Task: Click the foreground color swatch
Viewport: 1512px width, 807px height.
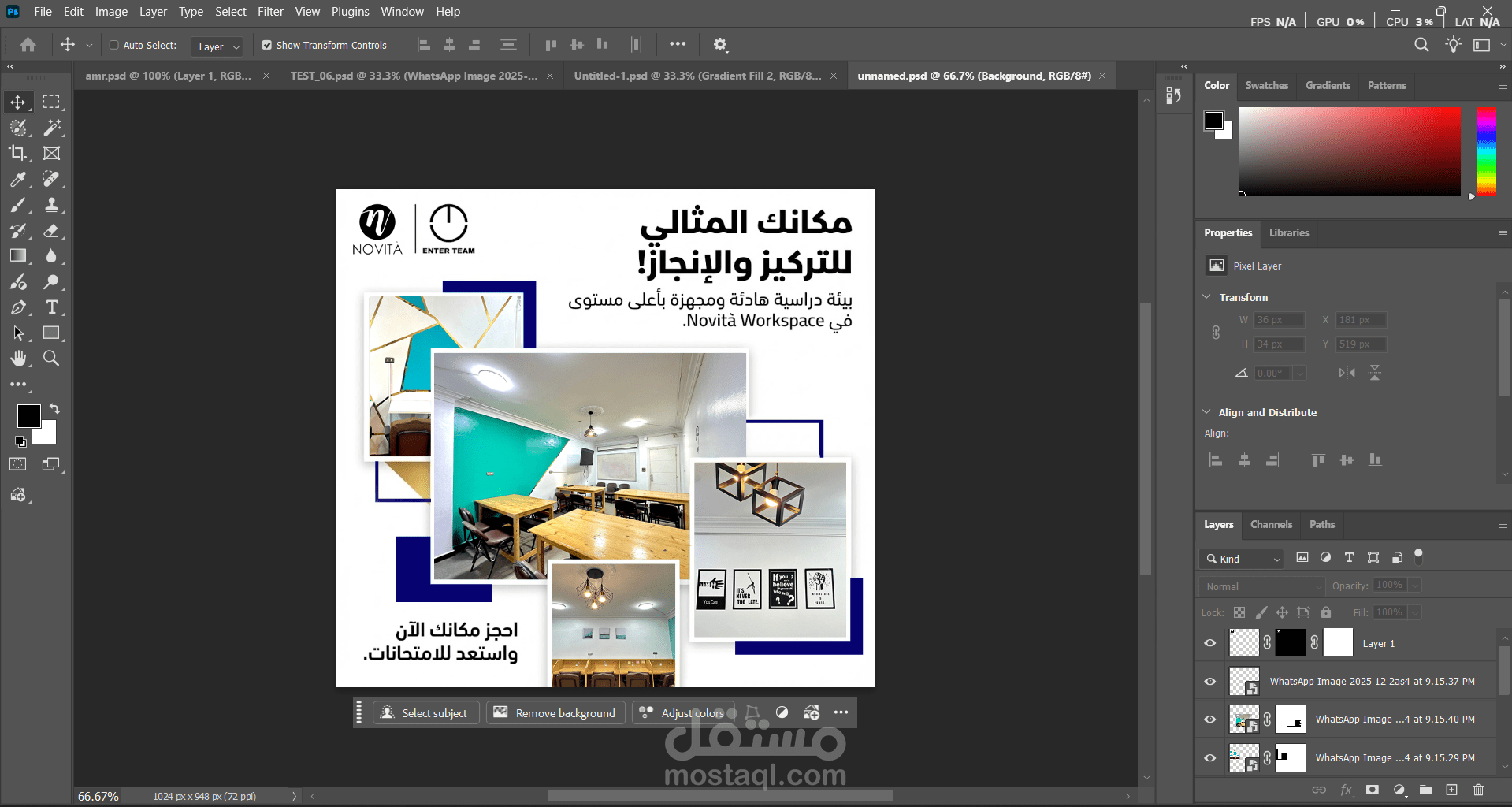Action: pos(29,416)
